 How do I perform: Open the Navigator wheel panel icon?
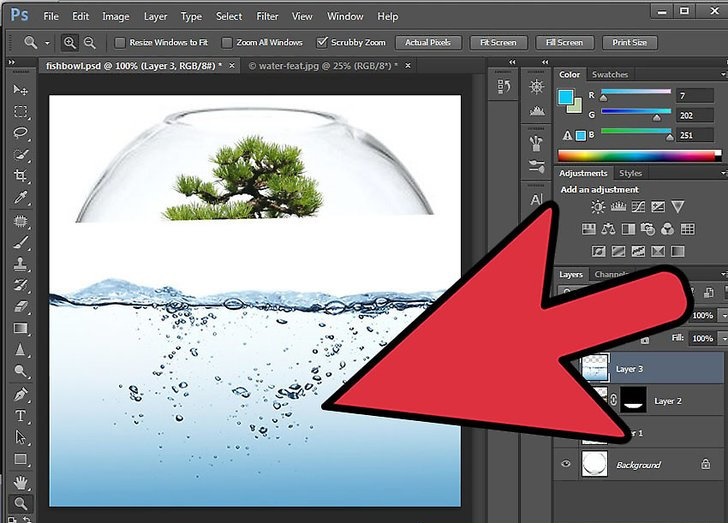(x=536, y=86)
